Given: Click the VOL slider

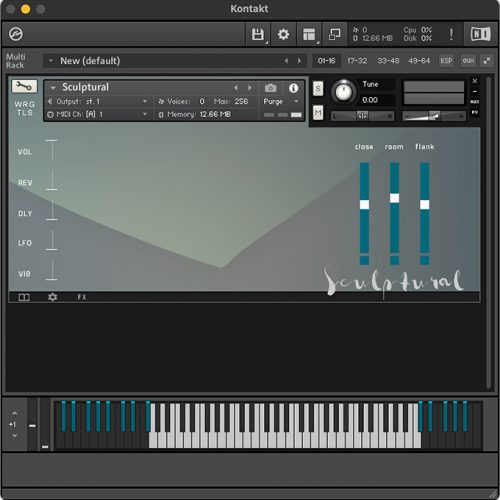Looking at the screenshot, I should pos(52,150).
